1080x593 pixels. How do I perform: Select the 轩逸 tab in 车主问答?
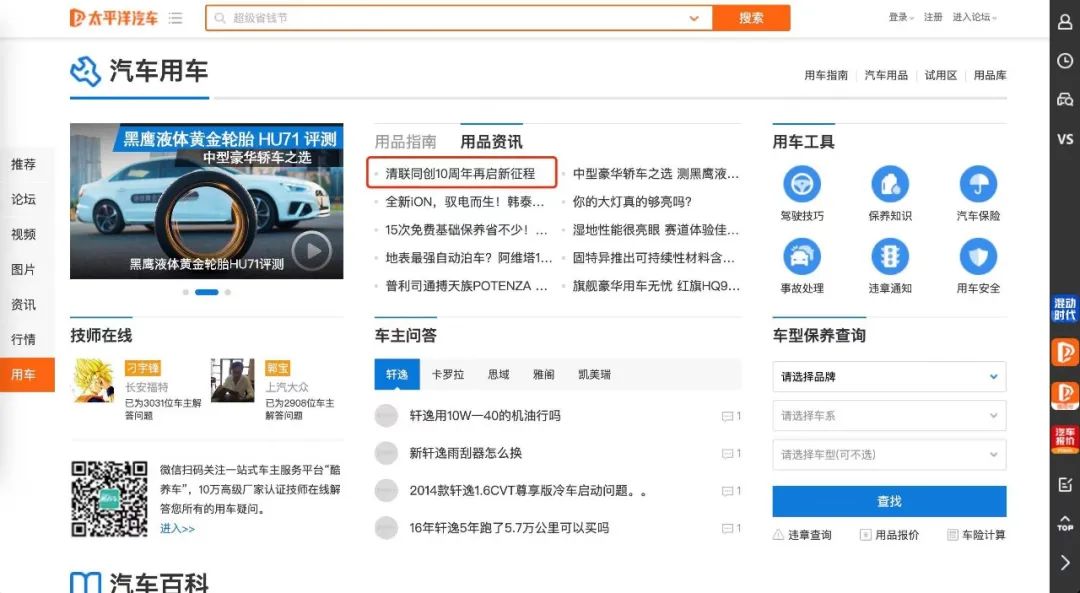coord(397,375)
